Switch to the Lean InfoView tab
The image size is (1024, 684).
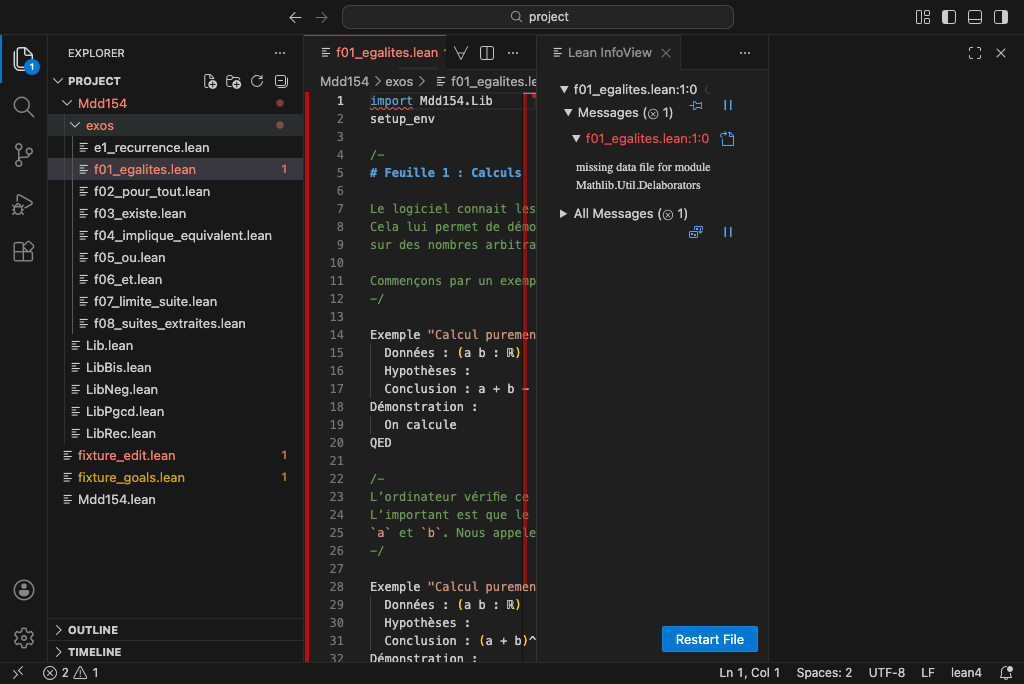click(x=609, y=53)
